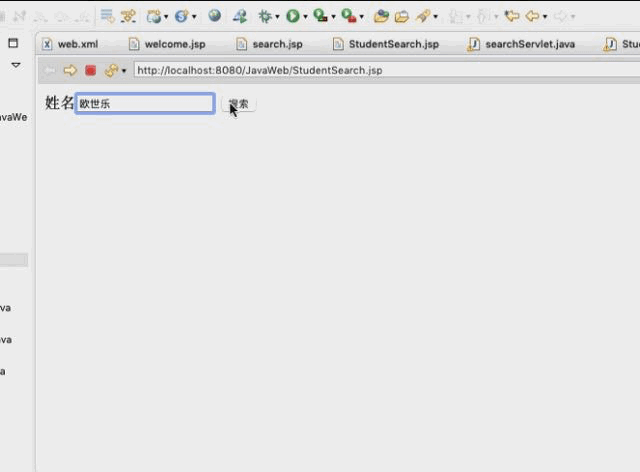Viewport: 640px width, 472px height.
Task: Open the dropdown next to the web project icon
Action: (x=166, y=17)
